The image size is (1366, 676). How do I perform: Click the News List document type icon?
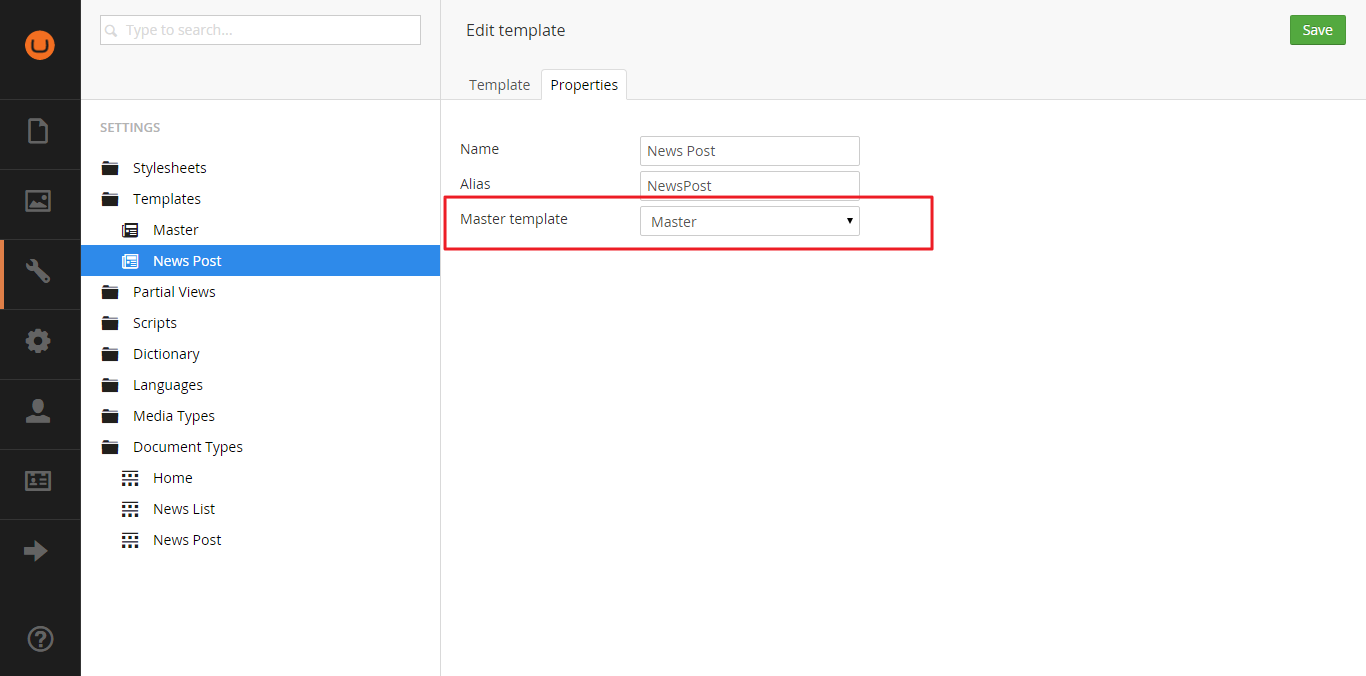(x=130, y=509)
